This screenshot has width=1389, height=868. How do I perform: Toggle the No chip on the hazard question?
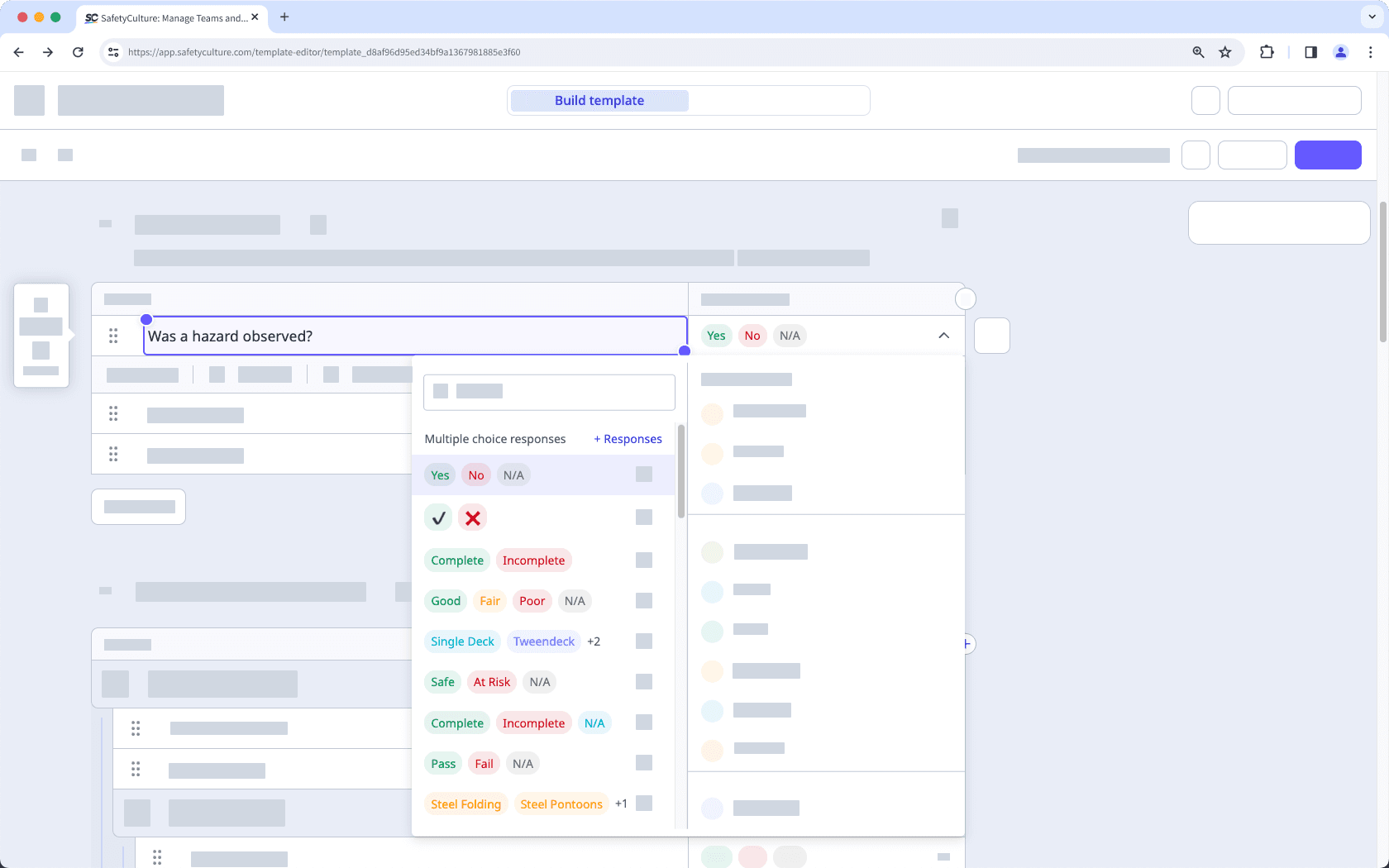point(752,336)
